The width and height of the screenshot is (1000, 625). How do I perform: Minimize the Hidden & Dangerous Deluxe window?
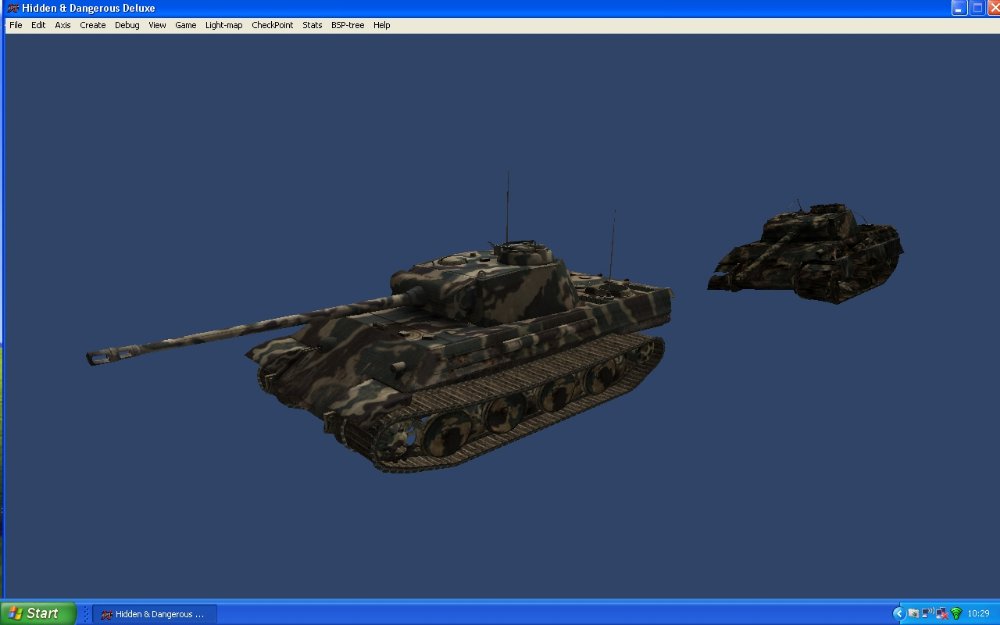pyautogui.click(x=959, y=8)
